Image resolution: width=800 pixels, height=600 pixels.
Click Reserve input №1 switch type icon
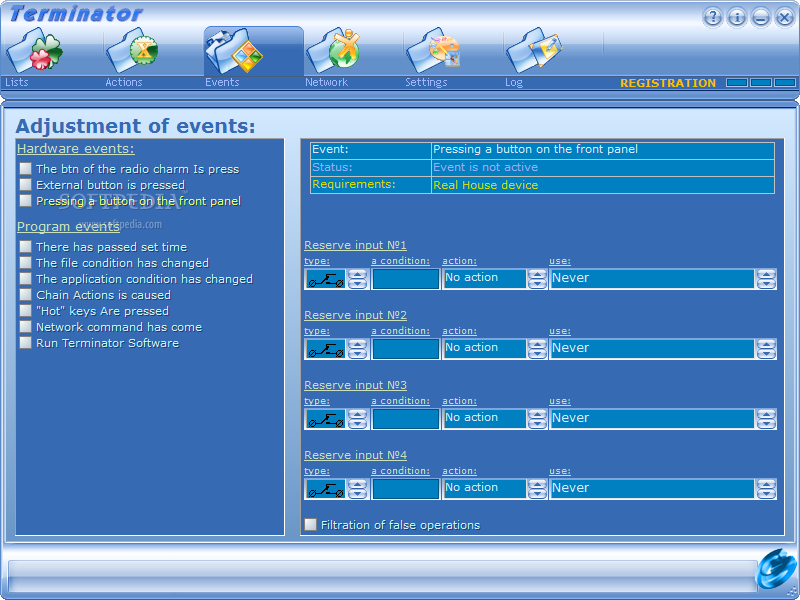tap(326, 279)
